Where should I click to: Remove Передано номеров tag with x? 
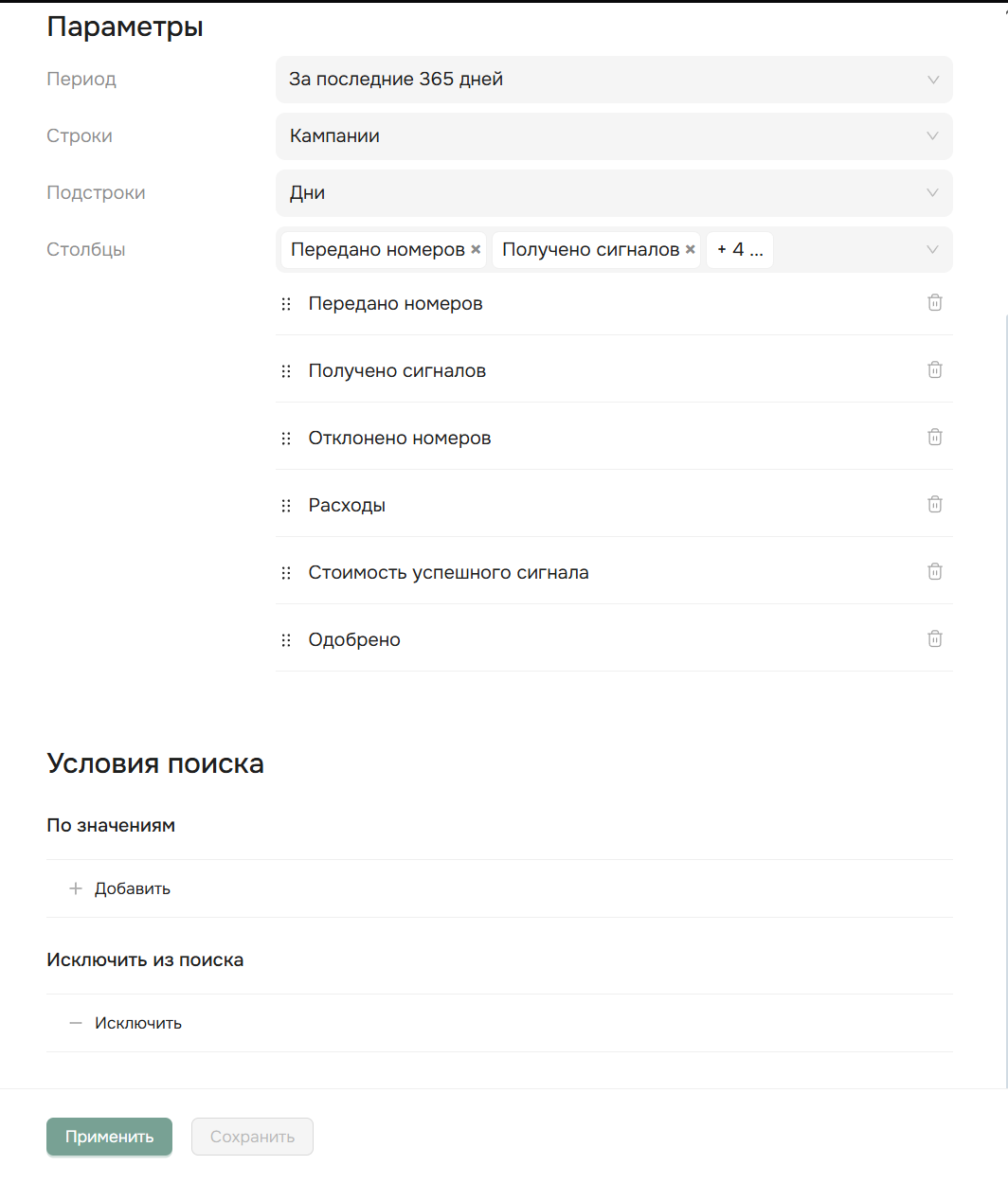(476, 250)
